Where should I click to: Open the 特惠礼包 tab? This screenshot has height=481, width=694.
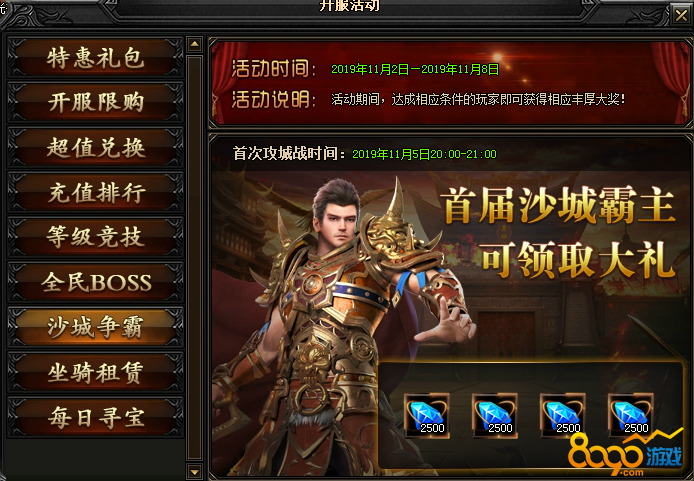click(96, 58)
